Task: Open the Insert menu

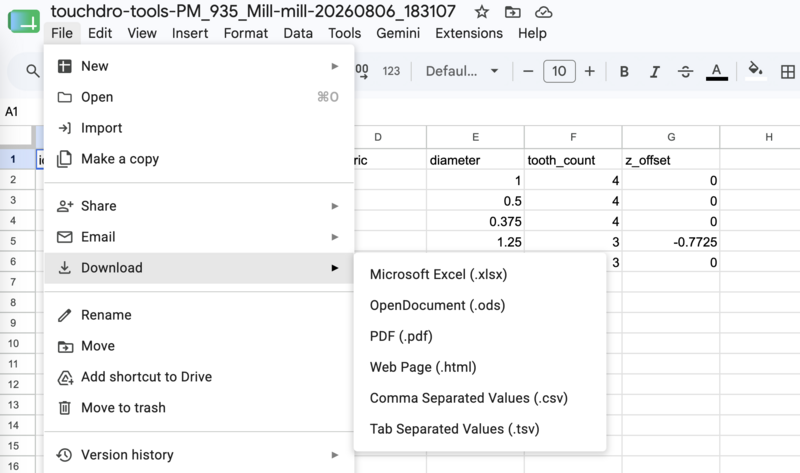Action: click(x=190, y=33)
